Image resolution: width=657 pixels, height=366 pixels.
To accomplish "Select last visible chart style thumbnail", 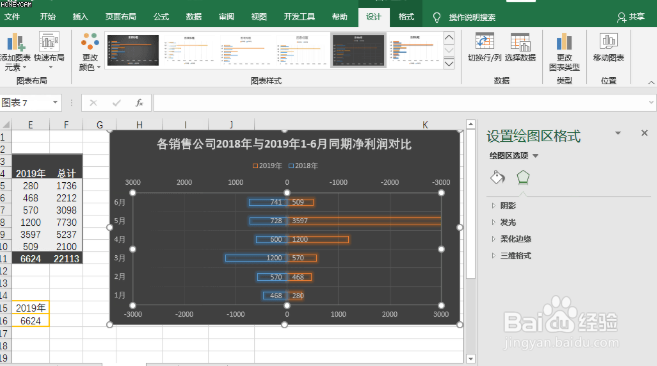I will (x=414, y=50).
